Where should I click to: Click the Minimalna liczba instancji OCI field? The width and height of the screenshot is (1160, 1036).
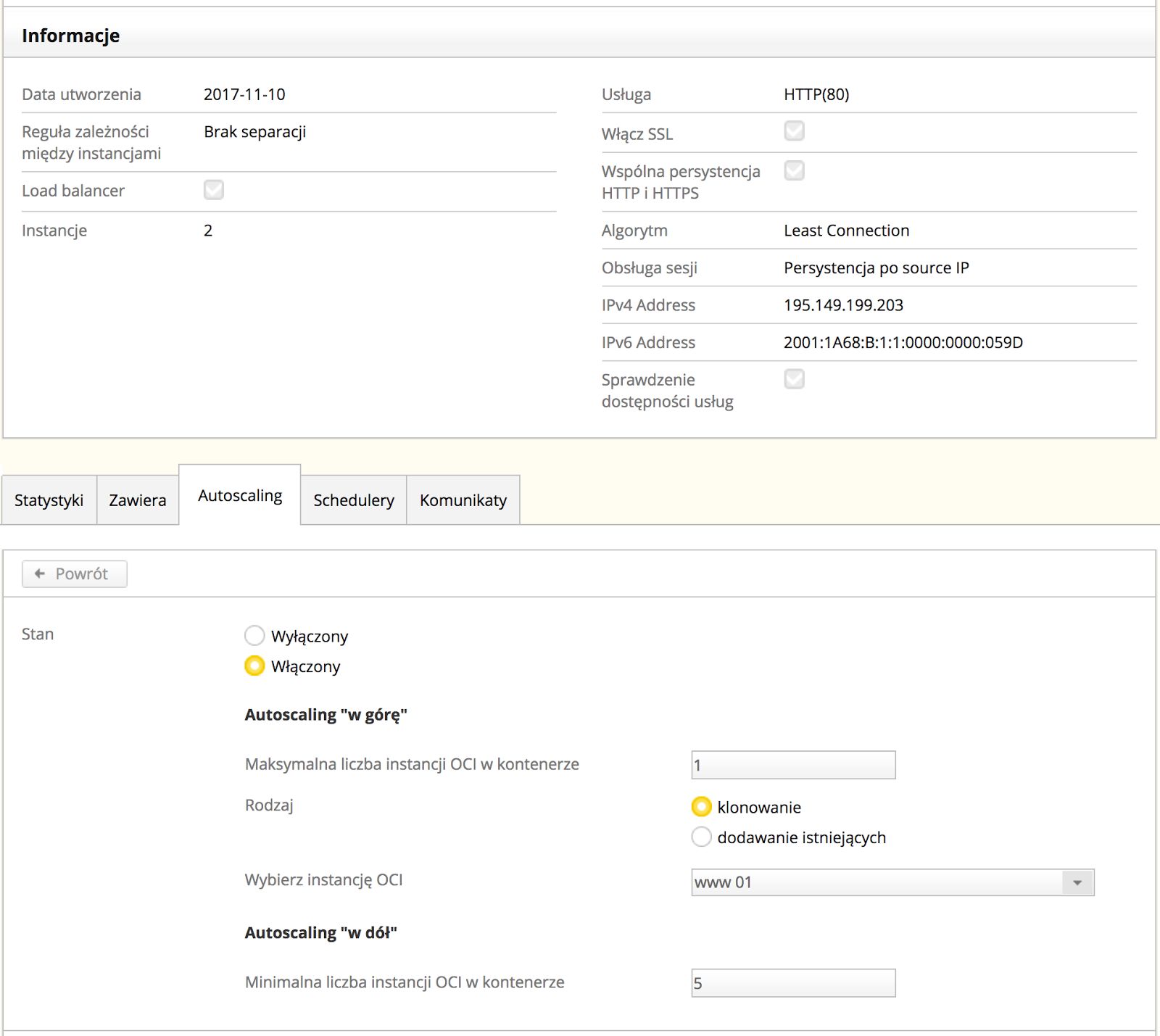click(x=793, y=983)
